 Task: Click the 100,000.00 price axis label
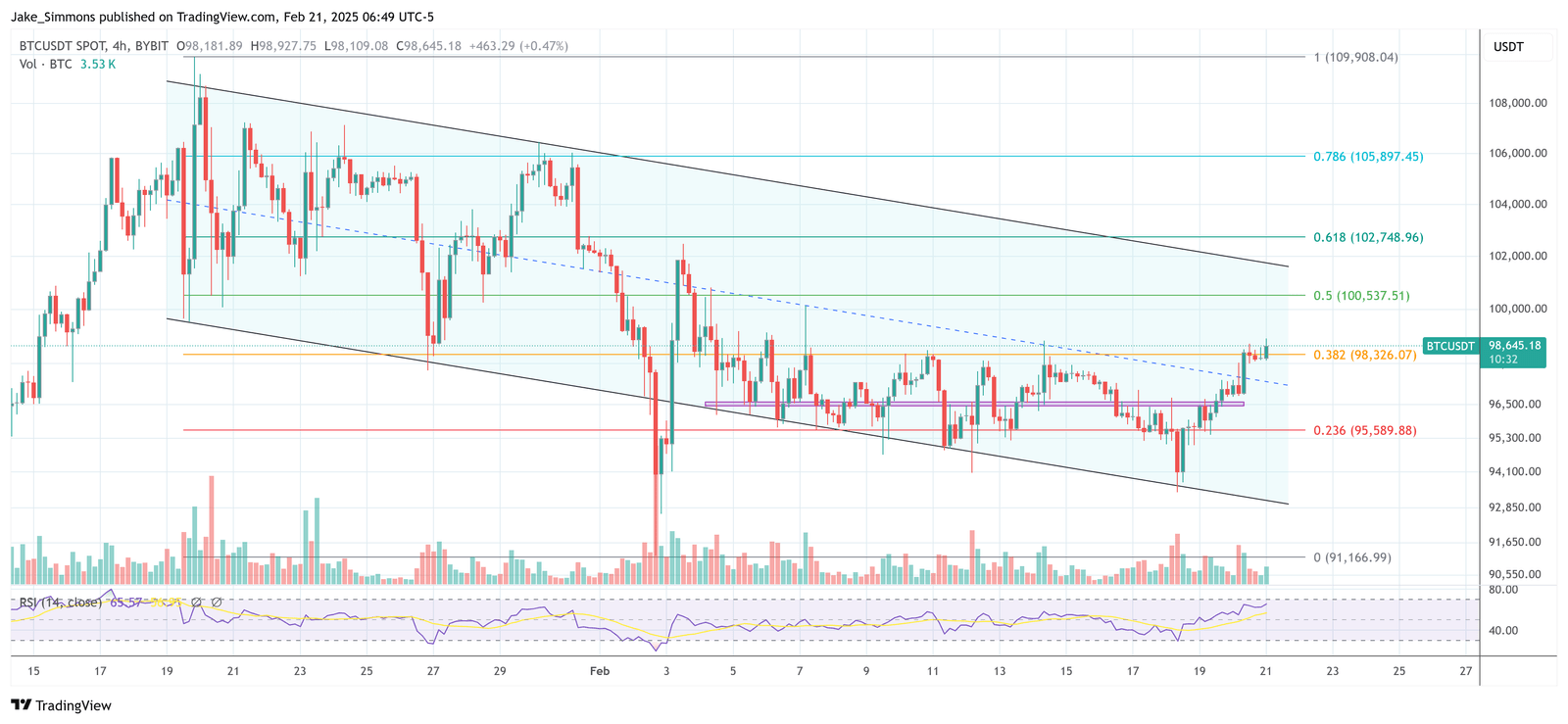point(1518,309)
